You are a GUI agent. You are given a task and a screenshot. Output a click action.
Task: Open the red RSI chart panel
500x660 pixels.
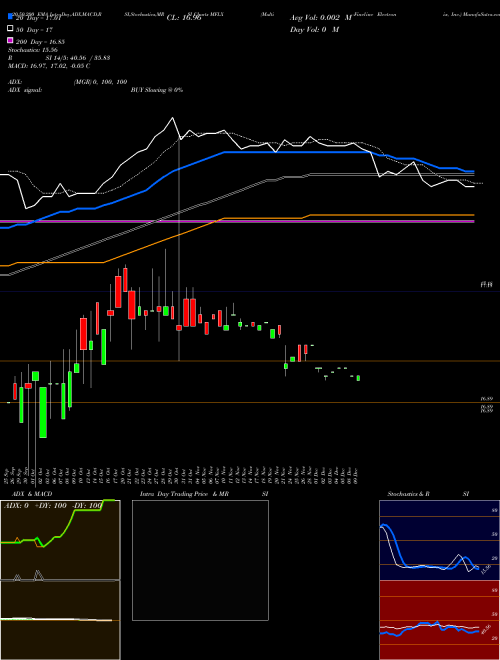(x=439, y=620)
